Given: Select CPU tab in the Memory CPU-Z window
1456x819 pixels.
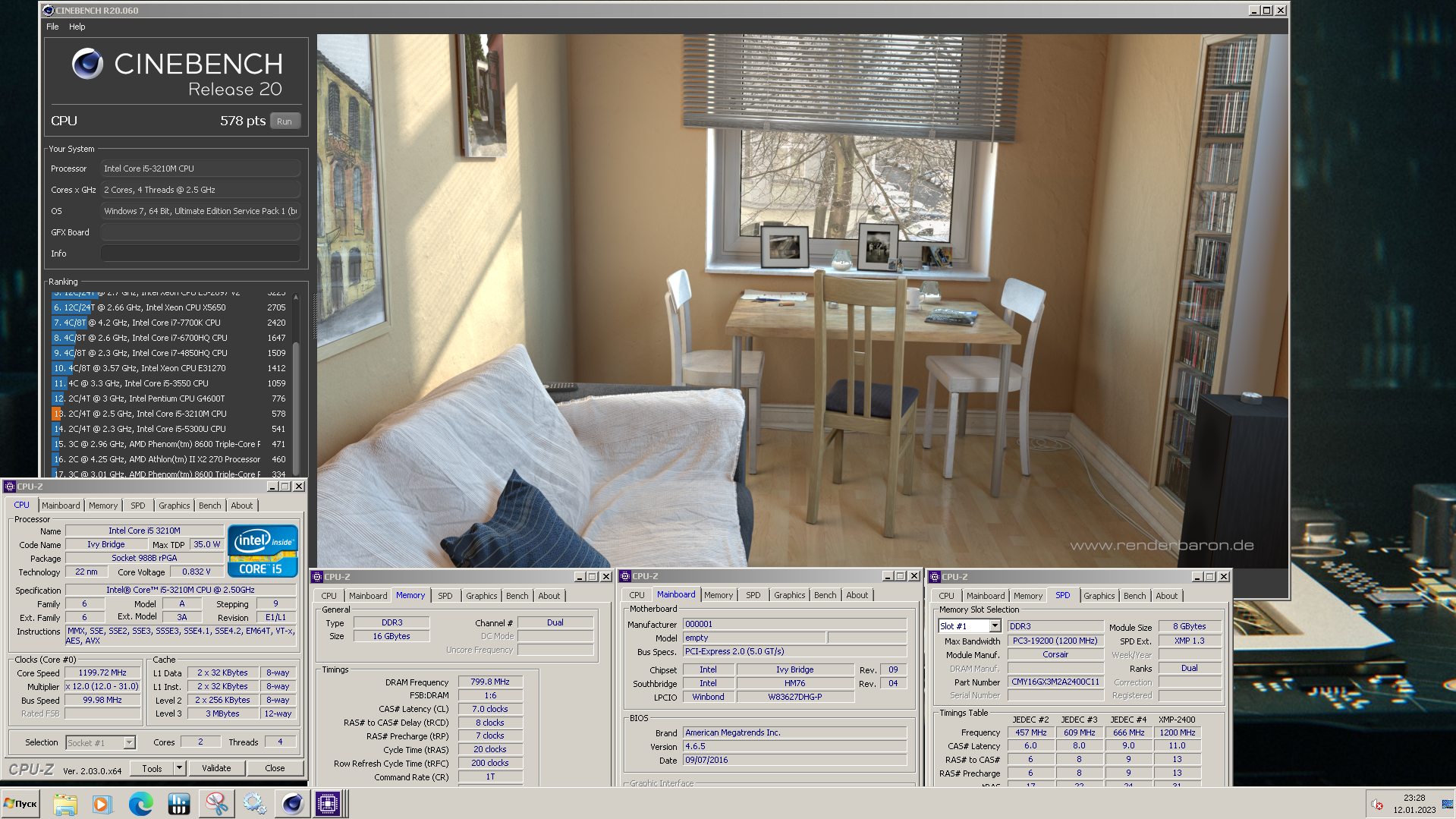Looking at the screenshot, I should [329, 596].
